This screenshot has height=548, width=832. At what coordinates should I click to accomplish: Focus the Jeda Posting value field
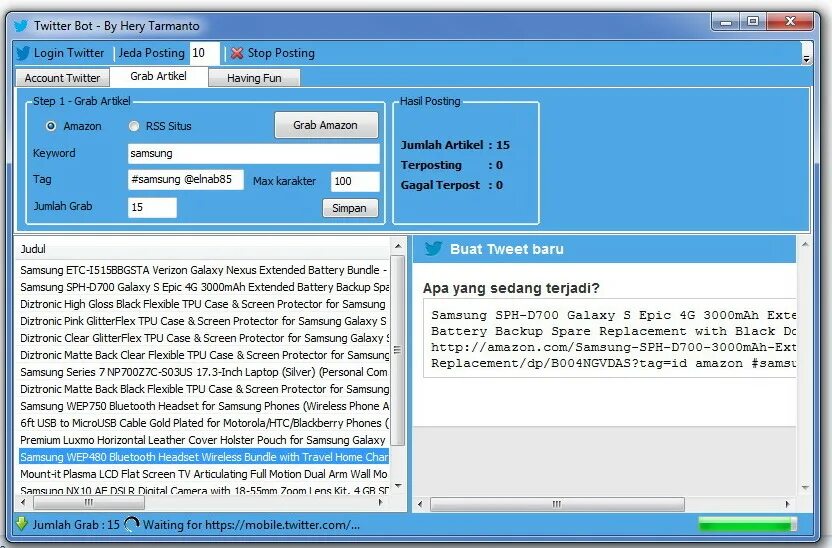[x=204, y=53]
